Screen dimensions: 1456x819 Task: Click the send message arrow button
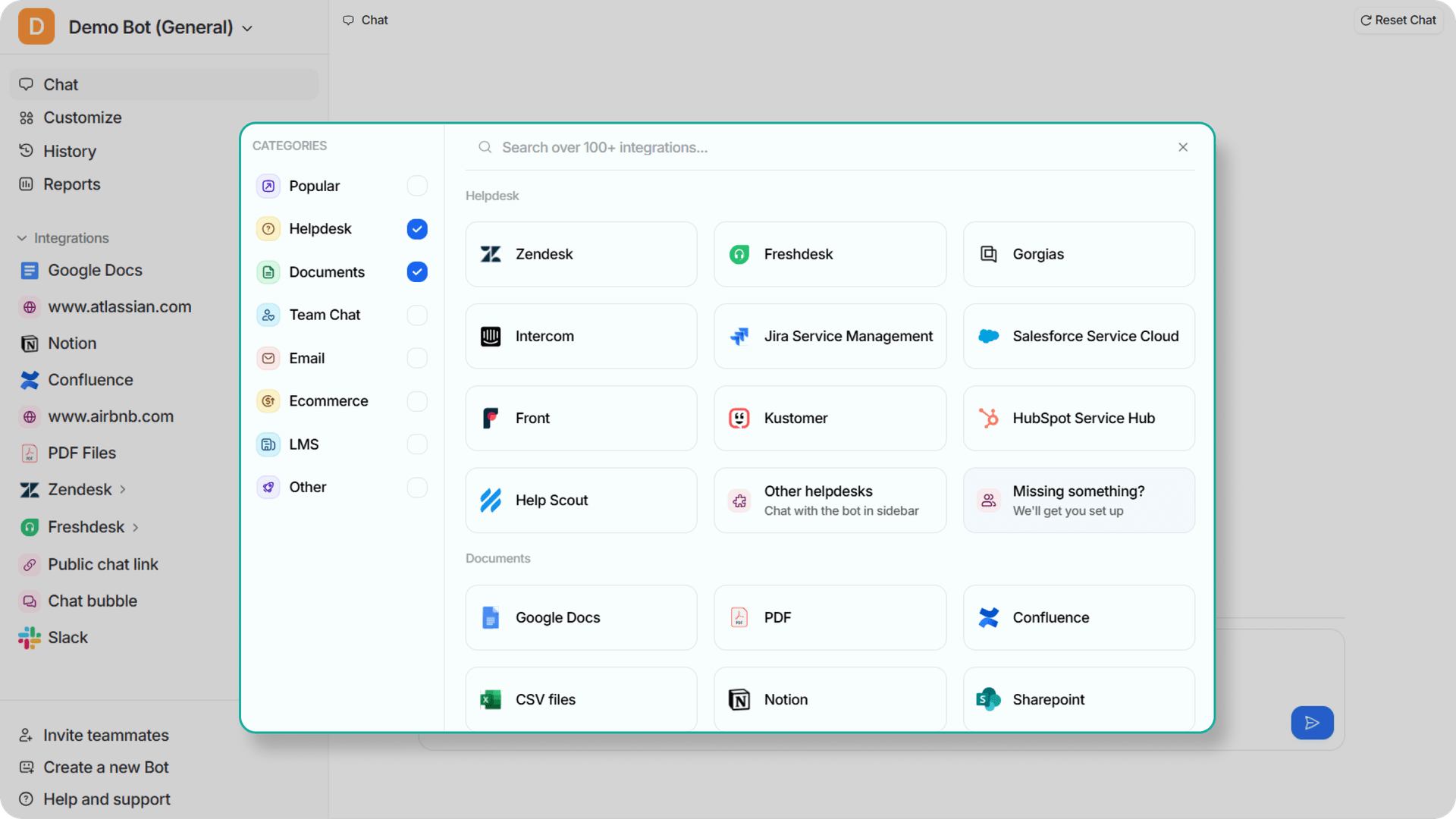click(x=1312, y=723)
